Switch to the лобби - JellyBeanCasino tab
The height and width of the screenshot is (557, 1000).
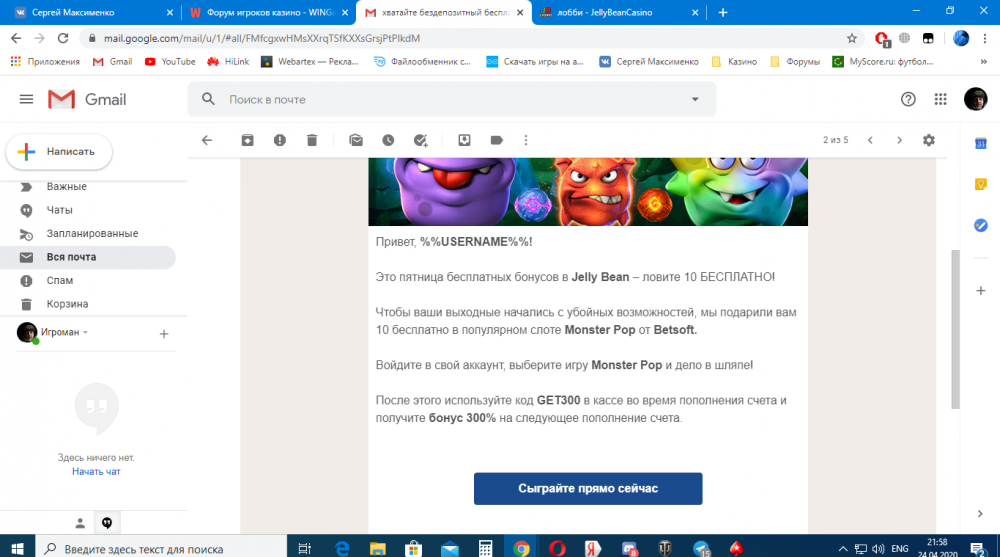click(619, 12)
